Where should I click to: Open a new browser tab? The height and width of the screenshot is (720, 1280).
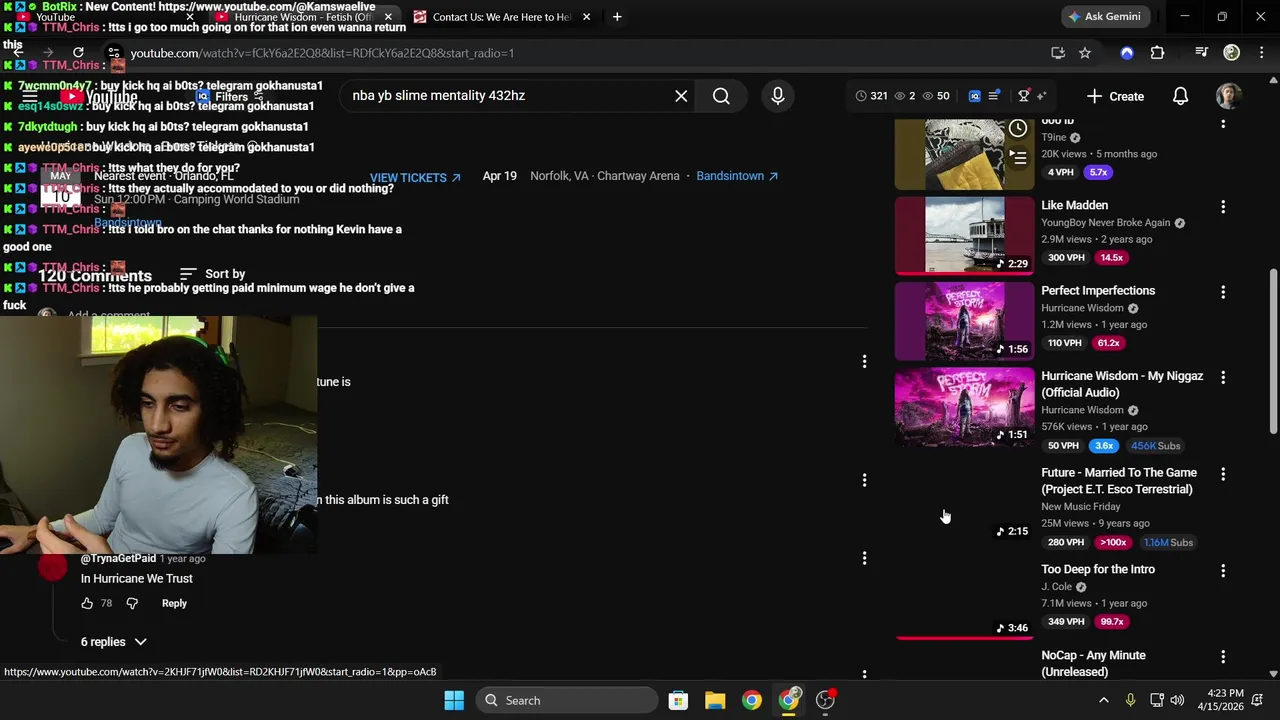click(x=617, y=17)
